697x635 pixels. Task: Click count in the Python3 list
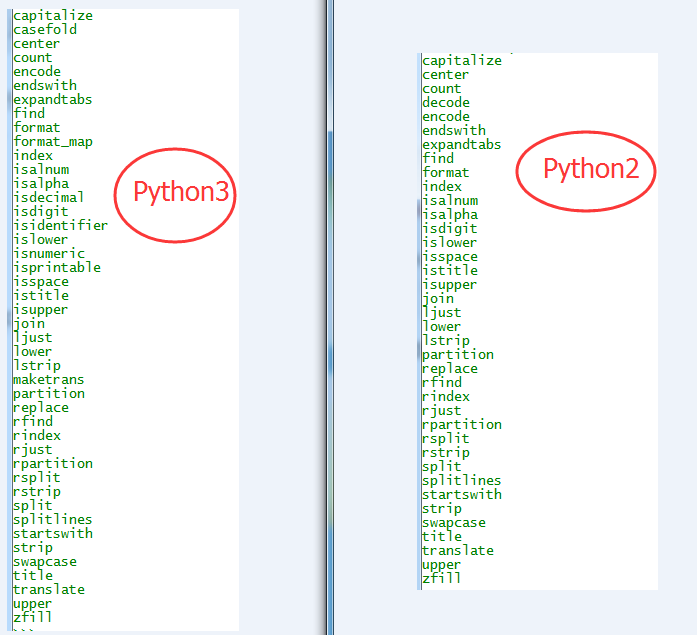(x=32, y=58)
